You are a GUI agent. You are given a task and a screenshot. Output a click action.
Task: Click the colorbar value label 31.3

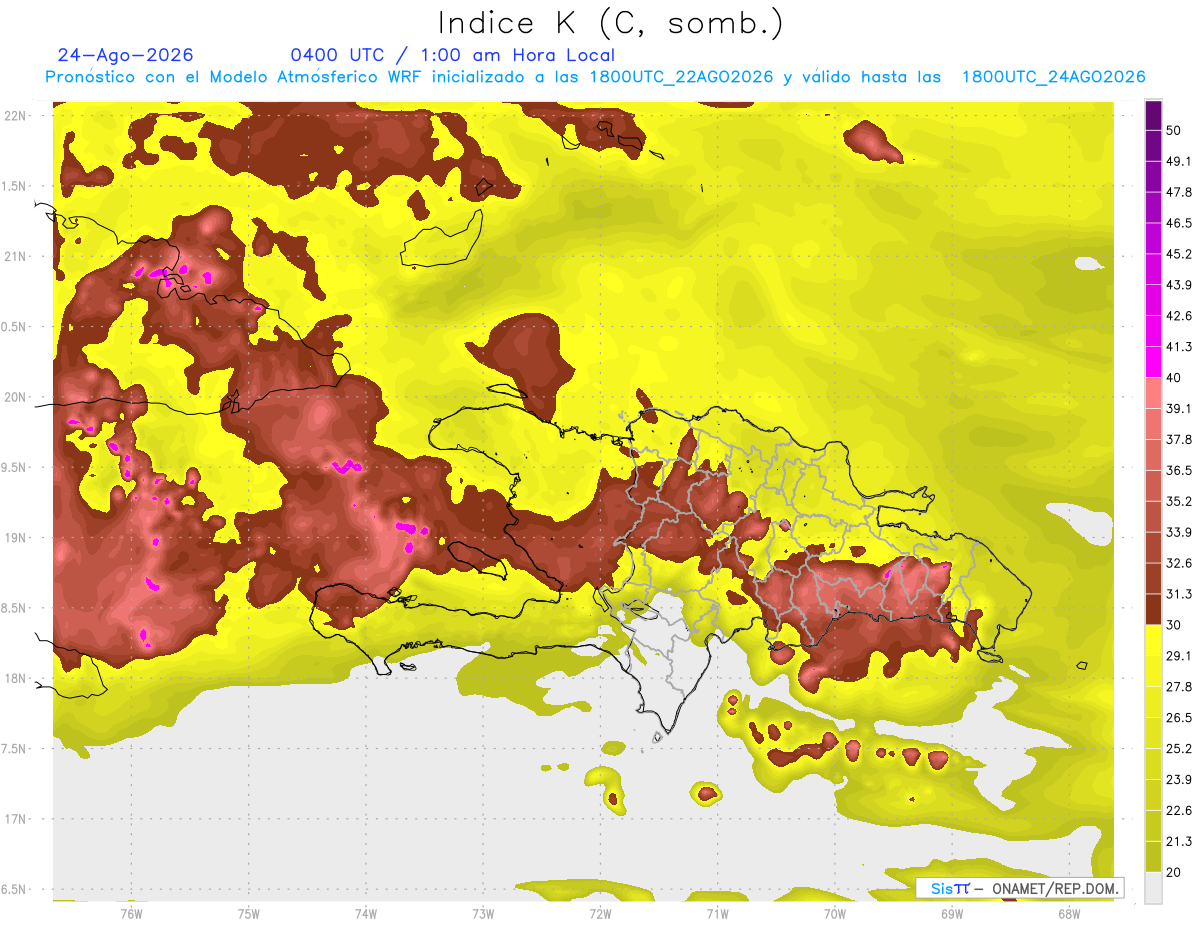pos(1178,594)
